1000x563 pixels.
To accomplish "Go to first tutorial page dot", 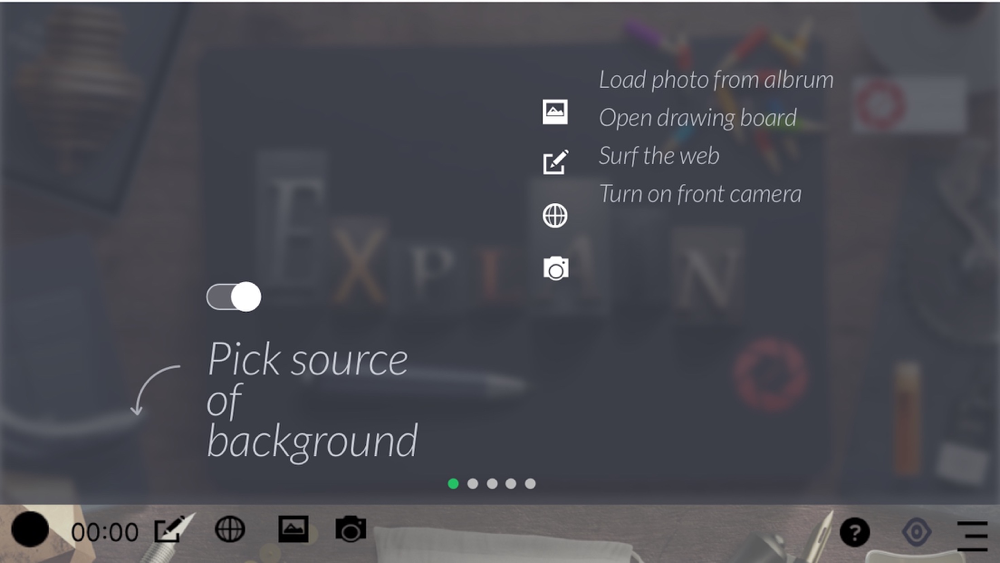I will point(453,484).
